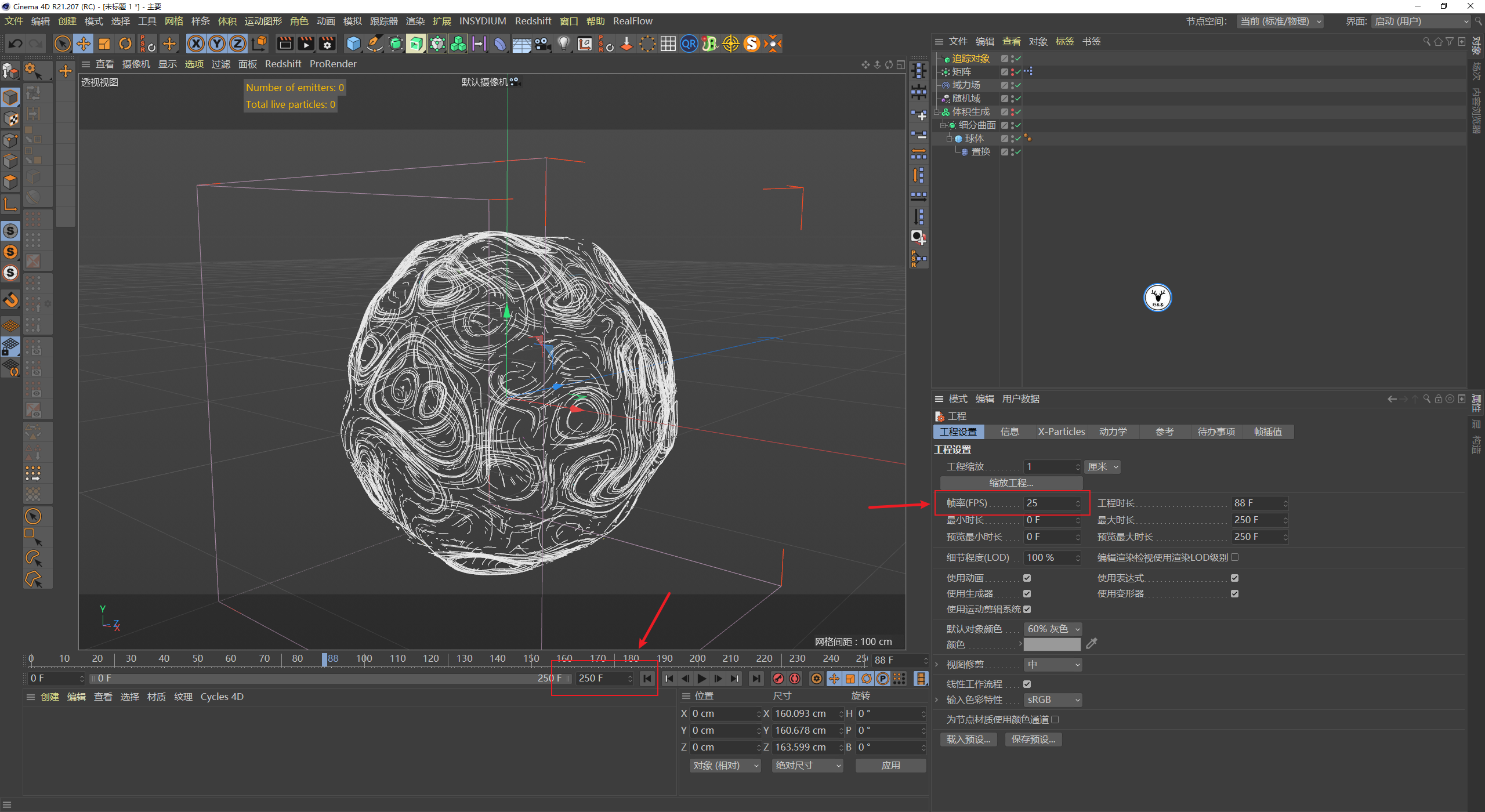Open the 默认对象颜色 dropdown
This screenshot has width=1485, height=812.
click(1052, 629)
